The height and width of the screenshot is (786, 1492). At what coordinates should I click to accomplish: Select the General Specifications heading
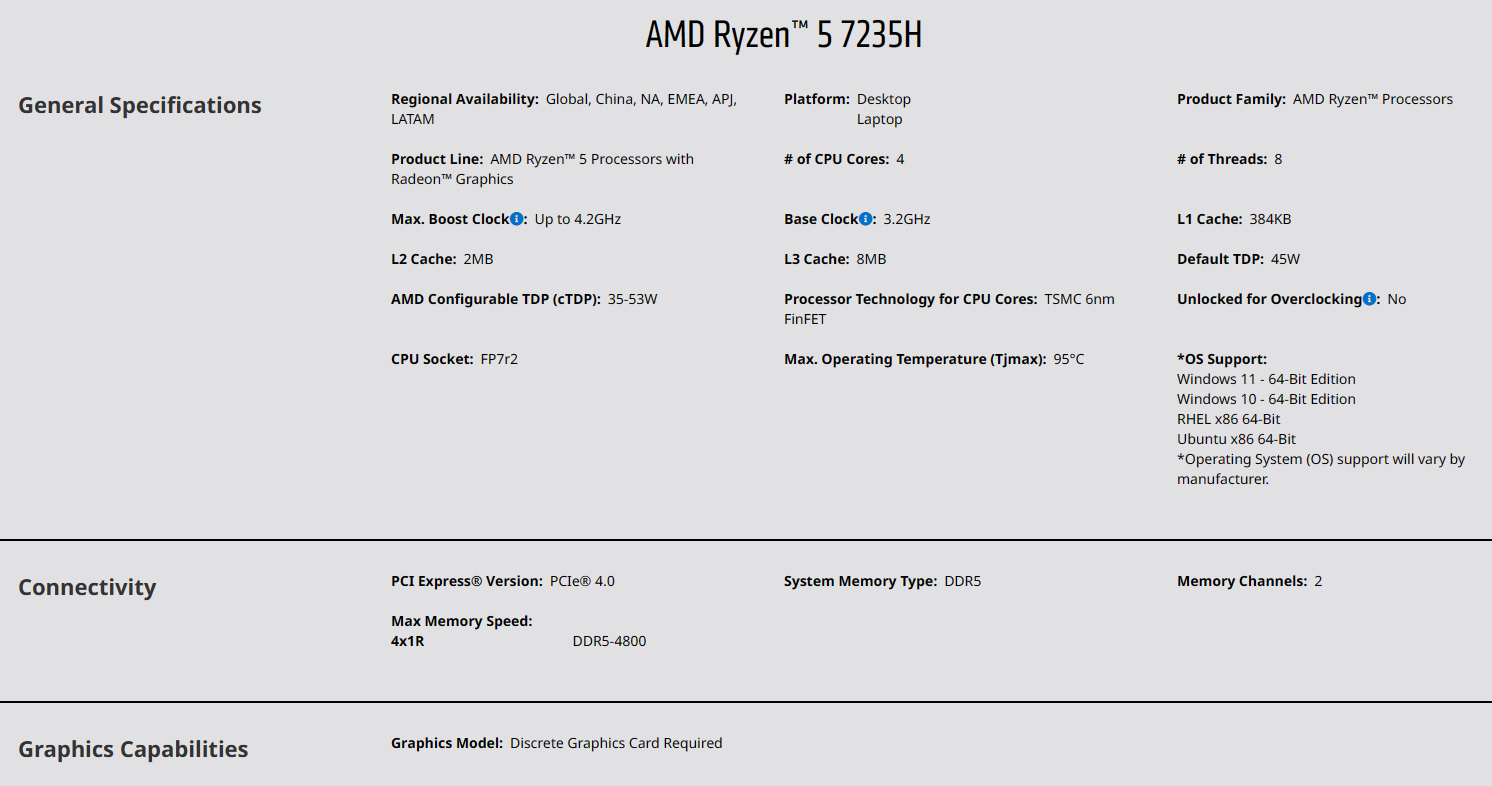140,105
